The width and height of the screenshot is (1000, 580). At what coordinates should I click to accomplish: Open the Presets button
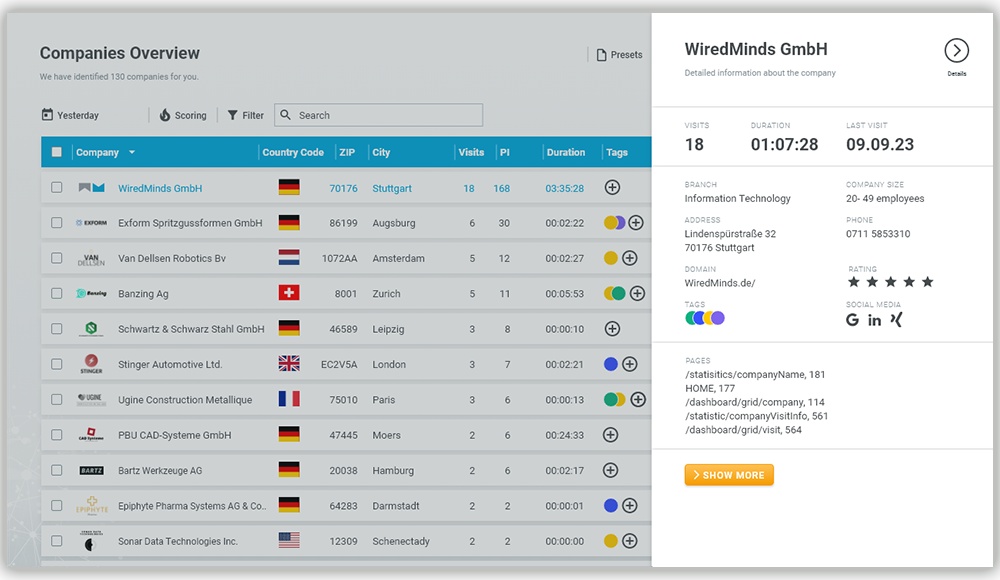[x=619, y=55]
